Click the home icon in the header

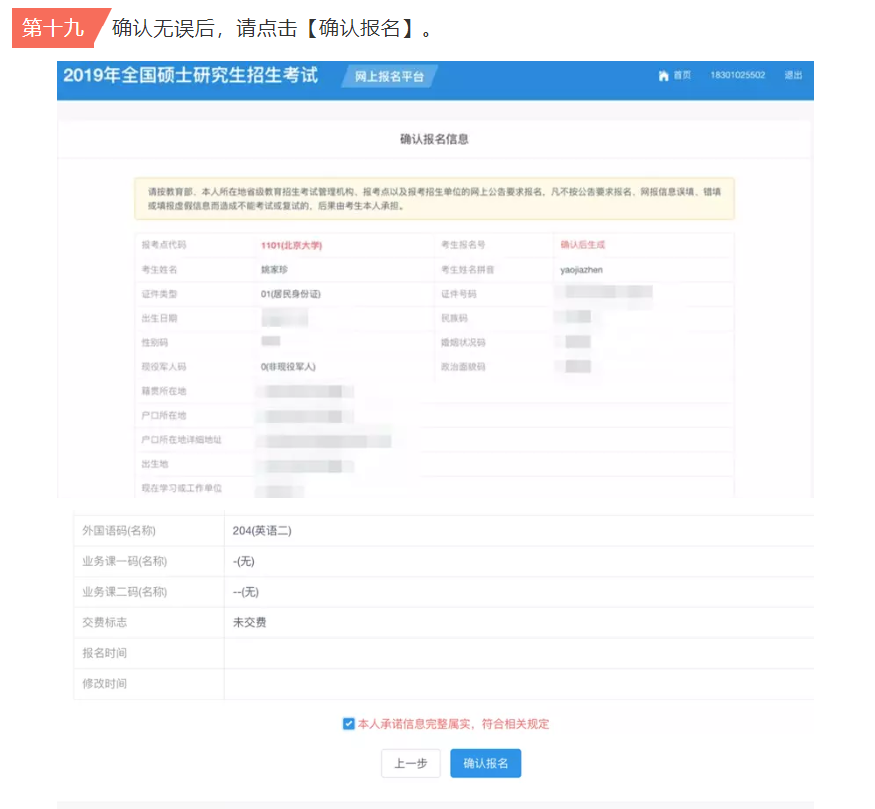[x=663, y=76]
